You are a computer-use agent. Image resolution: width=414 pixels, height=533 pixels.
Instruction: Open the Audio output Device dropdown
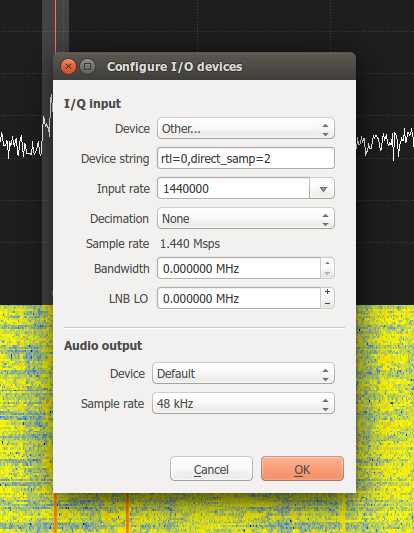(x=243, y=374)
